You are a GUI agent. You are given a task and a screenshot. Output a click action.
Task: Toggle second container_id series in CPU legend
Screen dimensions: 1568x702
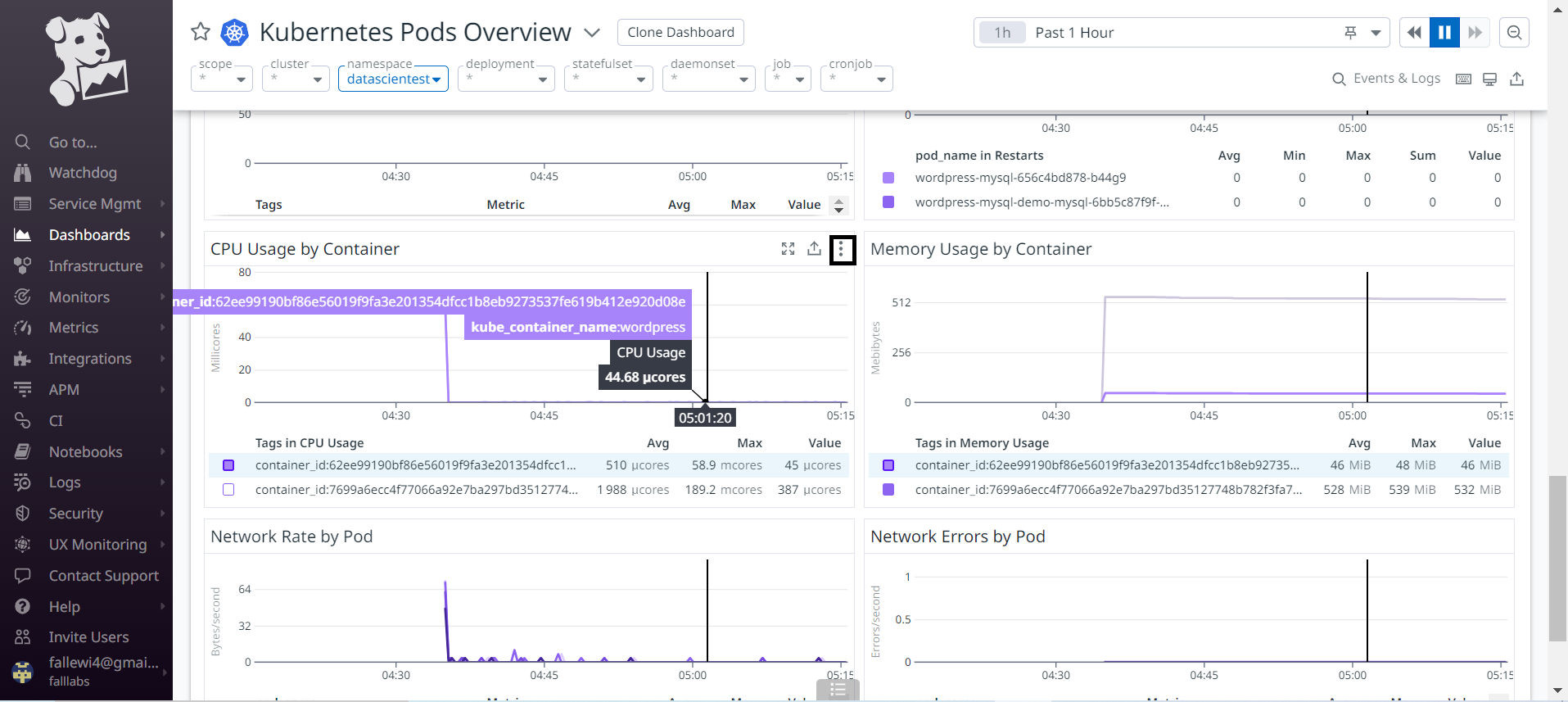point(228,490)
